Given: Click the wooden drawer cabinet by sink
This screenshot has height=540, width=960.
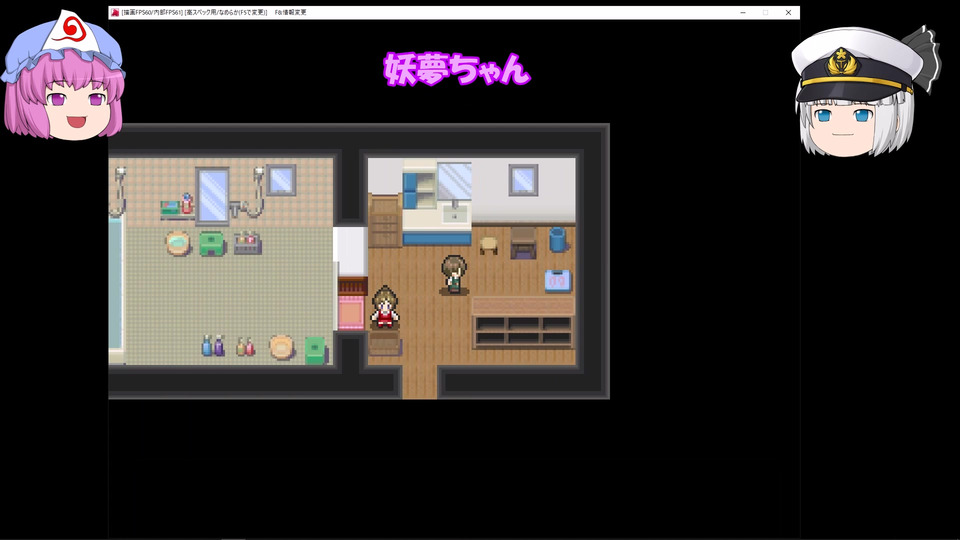Looking at the screenshot, I should pos(385,222).
